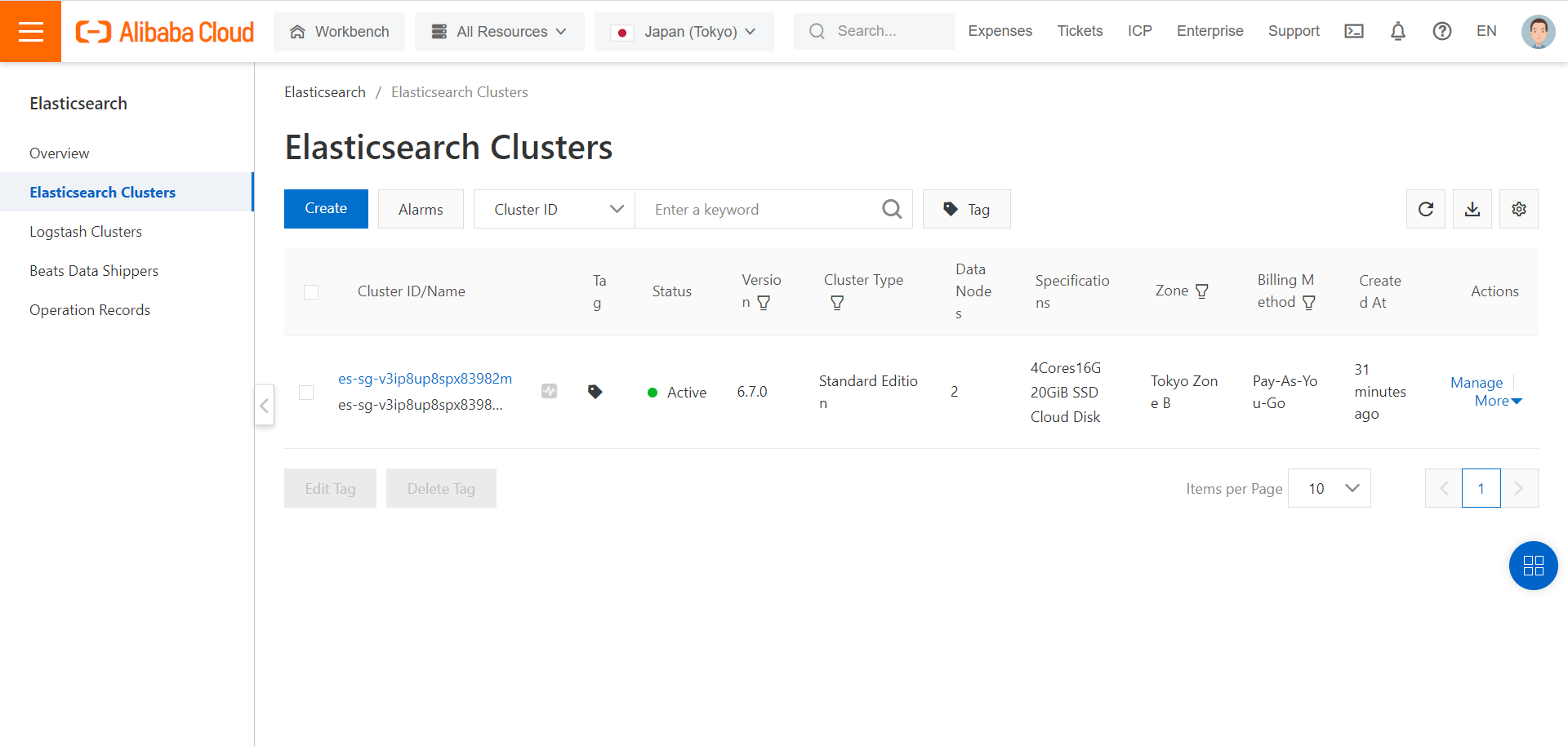
Task: Focus the top Search field
Action: 875,32
